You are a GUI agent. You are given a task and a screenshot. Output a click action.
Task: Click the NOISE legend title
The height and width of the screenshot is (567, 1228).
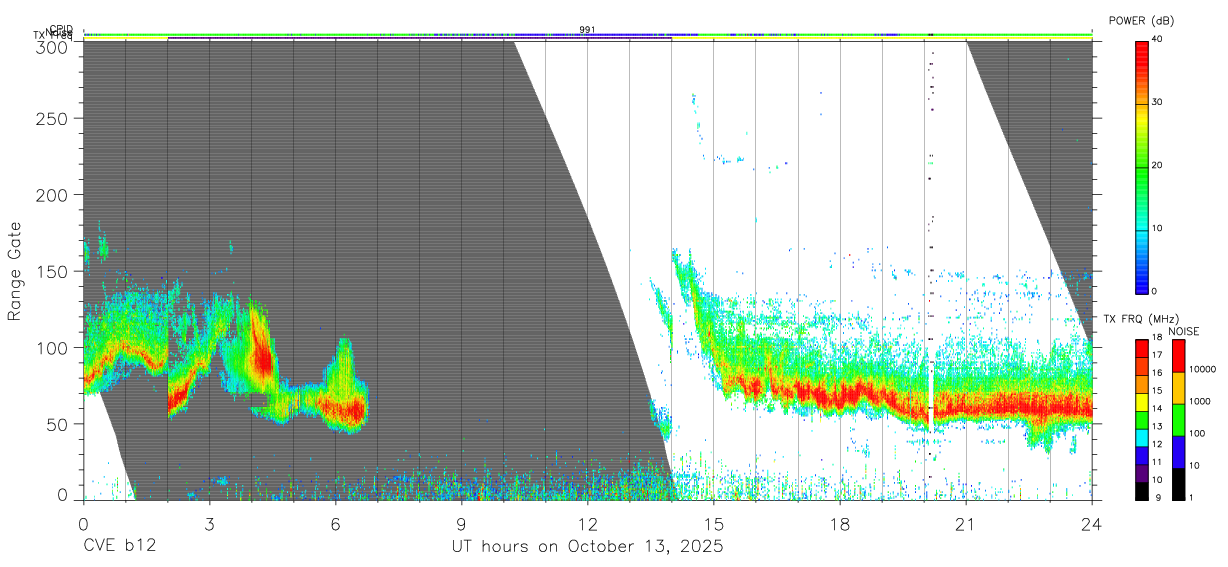[1184, 331]
